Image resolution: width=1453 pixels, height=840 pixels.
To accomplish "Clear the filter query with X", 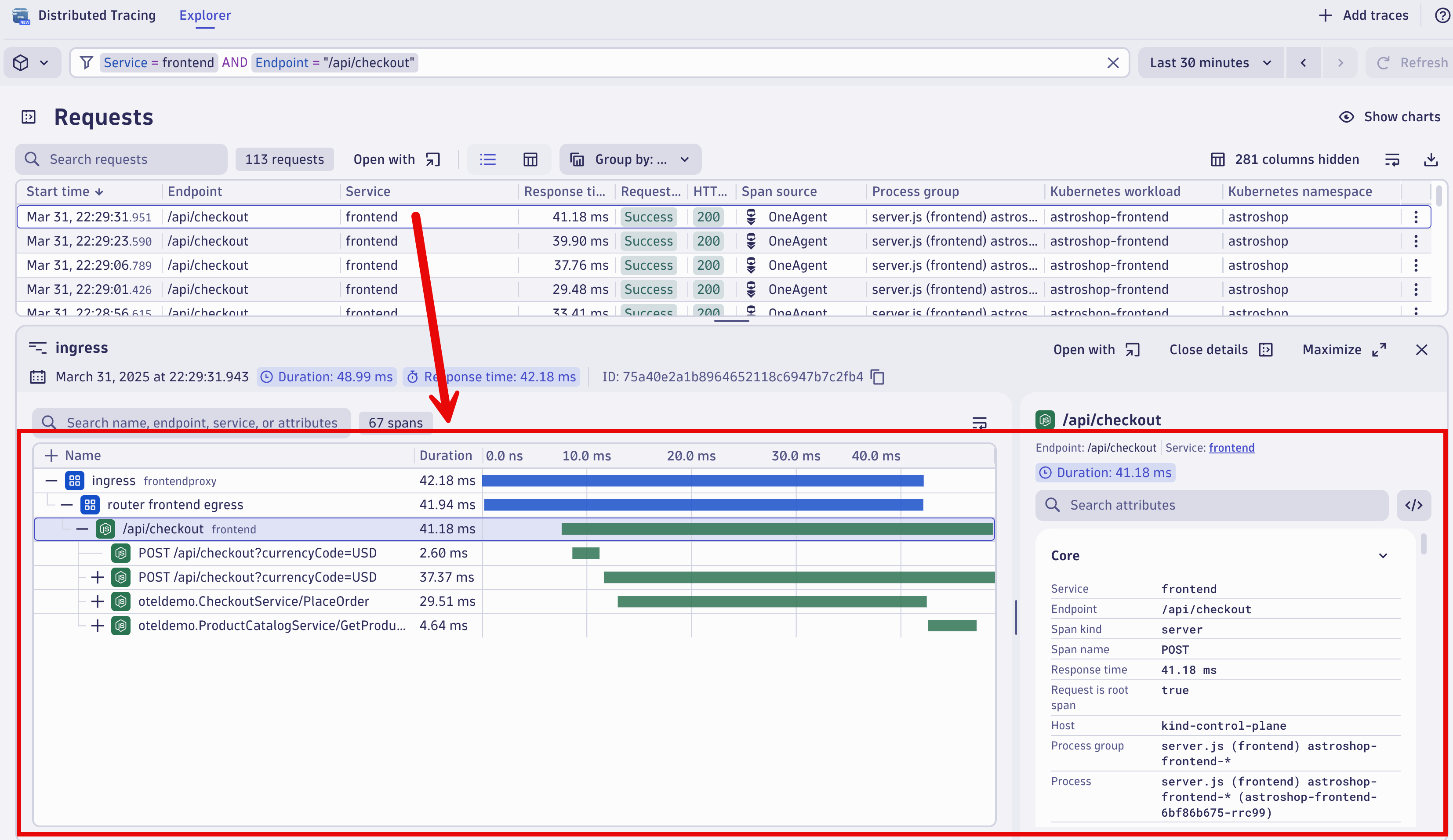I will tap(1113, 63).
